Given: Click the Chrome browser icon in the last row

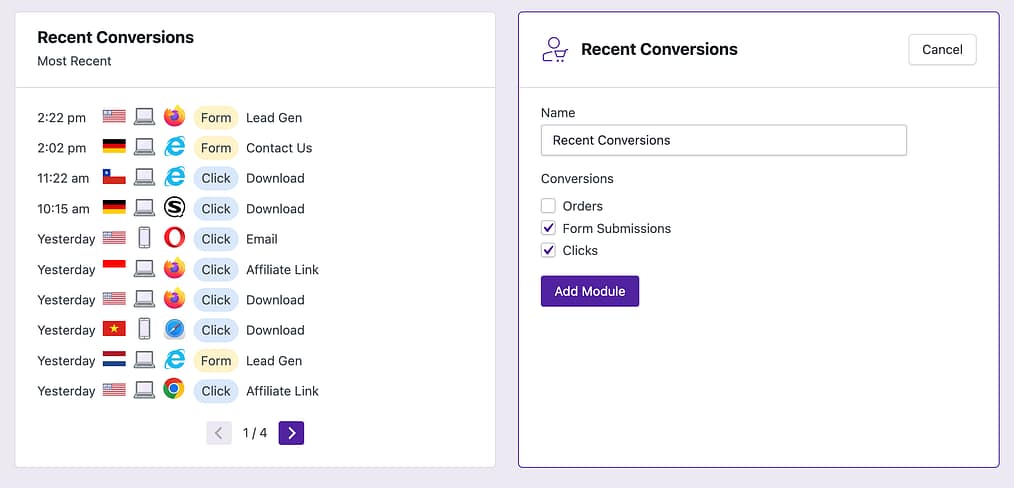Looking at the screenshot, I should (174, 391).
